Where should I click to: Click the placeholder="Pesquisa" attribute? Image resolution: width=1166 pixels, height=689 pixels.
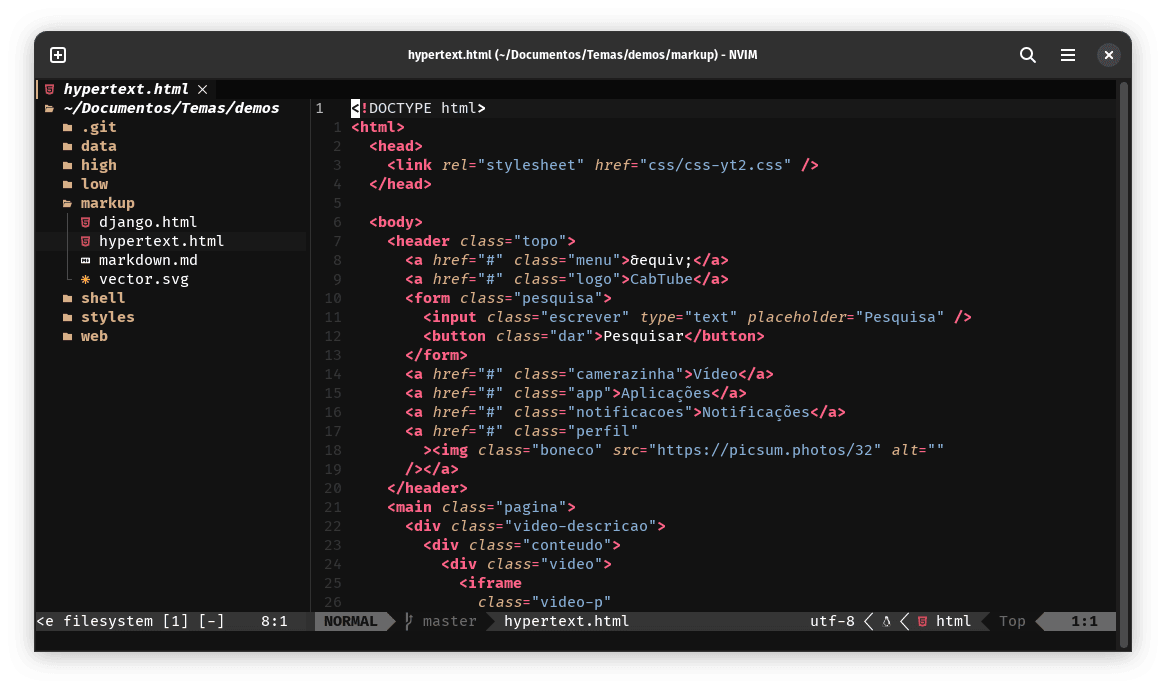845,317
